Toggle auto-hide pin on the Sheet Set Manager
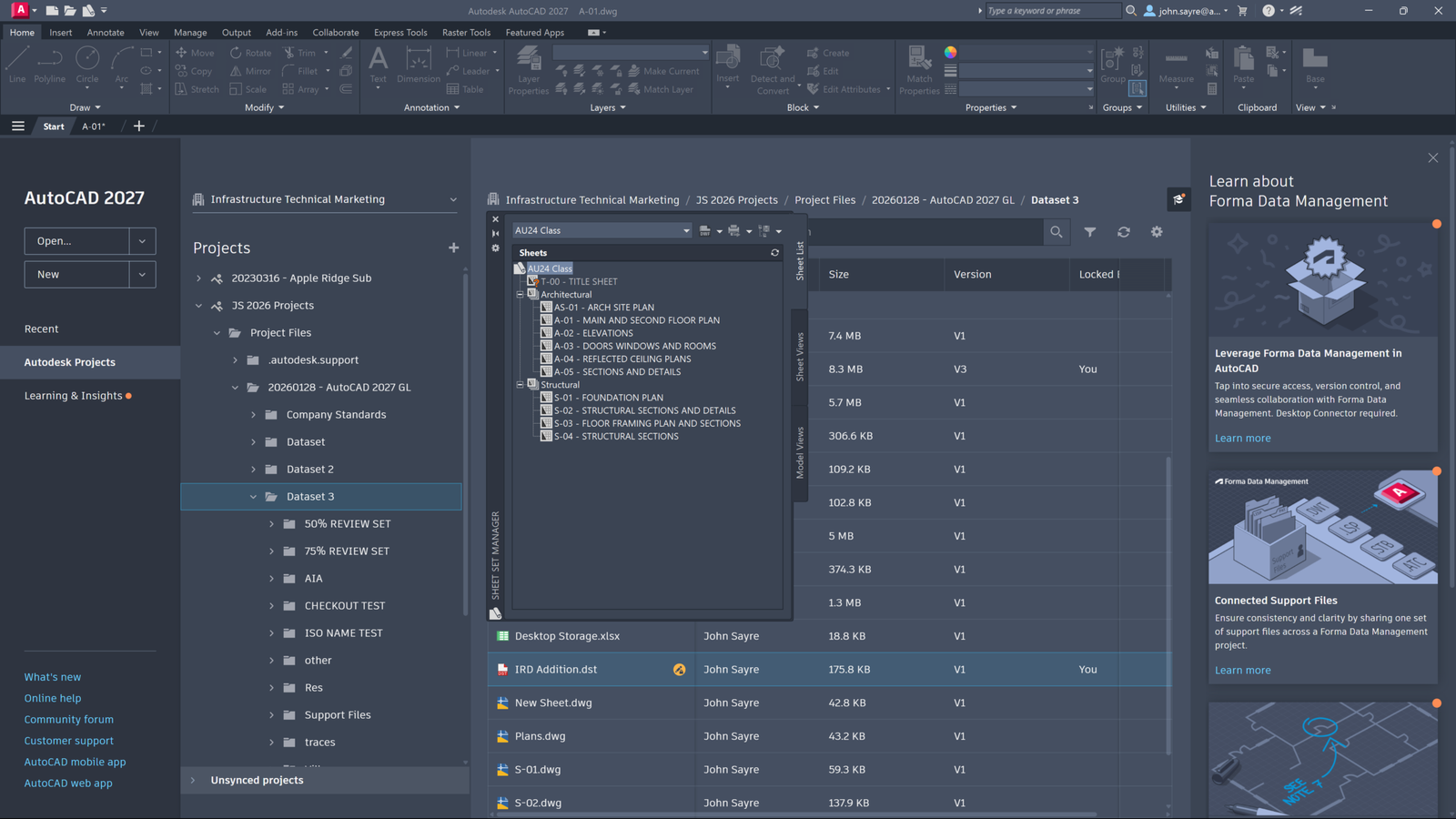The image size is (1456, 819). [x=495, y=233]
